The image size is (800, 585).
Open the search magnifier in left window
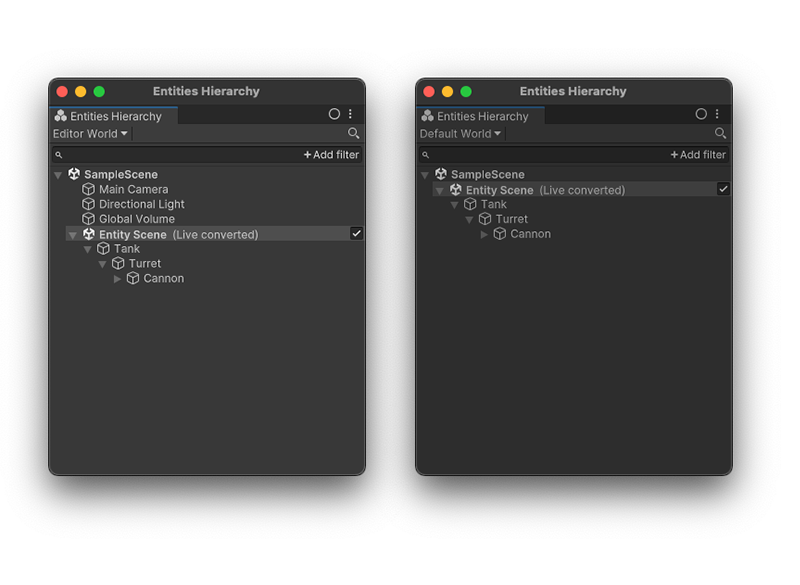click(x=353, y=133)
